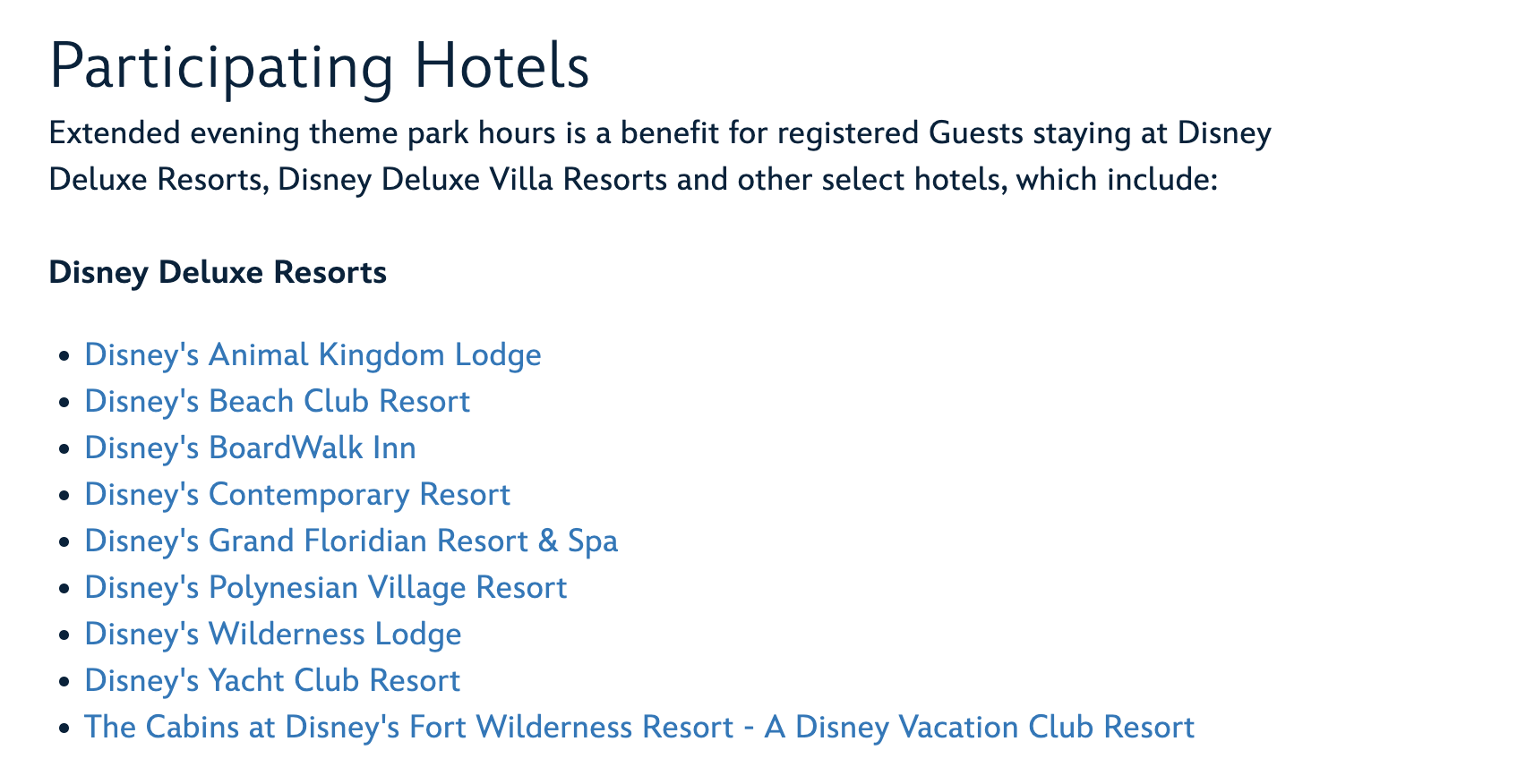1517x784 pixels.
Task: Click the bullet beside Polynesian Village Resort
Action: pos(63,589)
